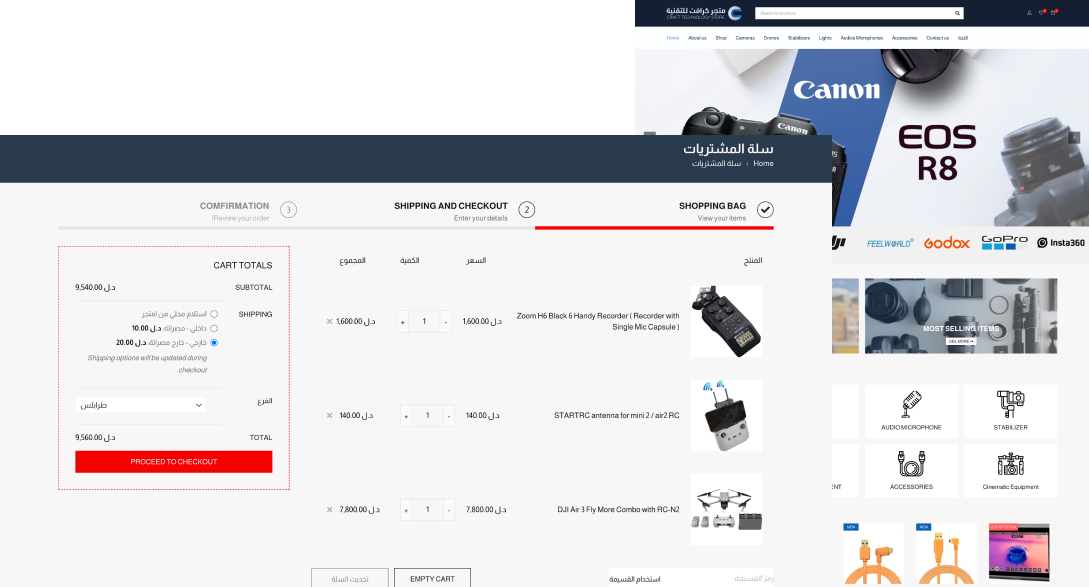
Task: Remove Zoom H6 recorder from cart
Action: point(329,322)
